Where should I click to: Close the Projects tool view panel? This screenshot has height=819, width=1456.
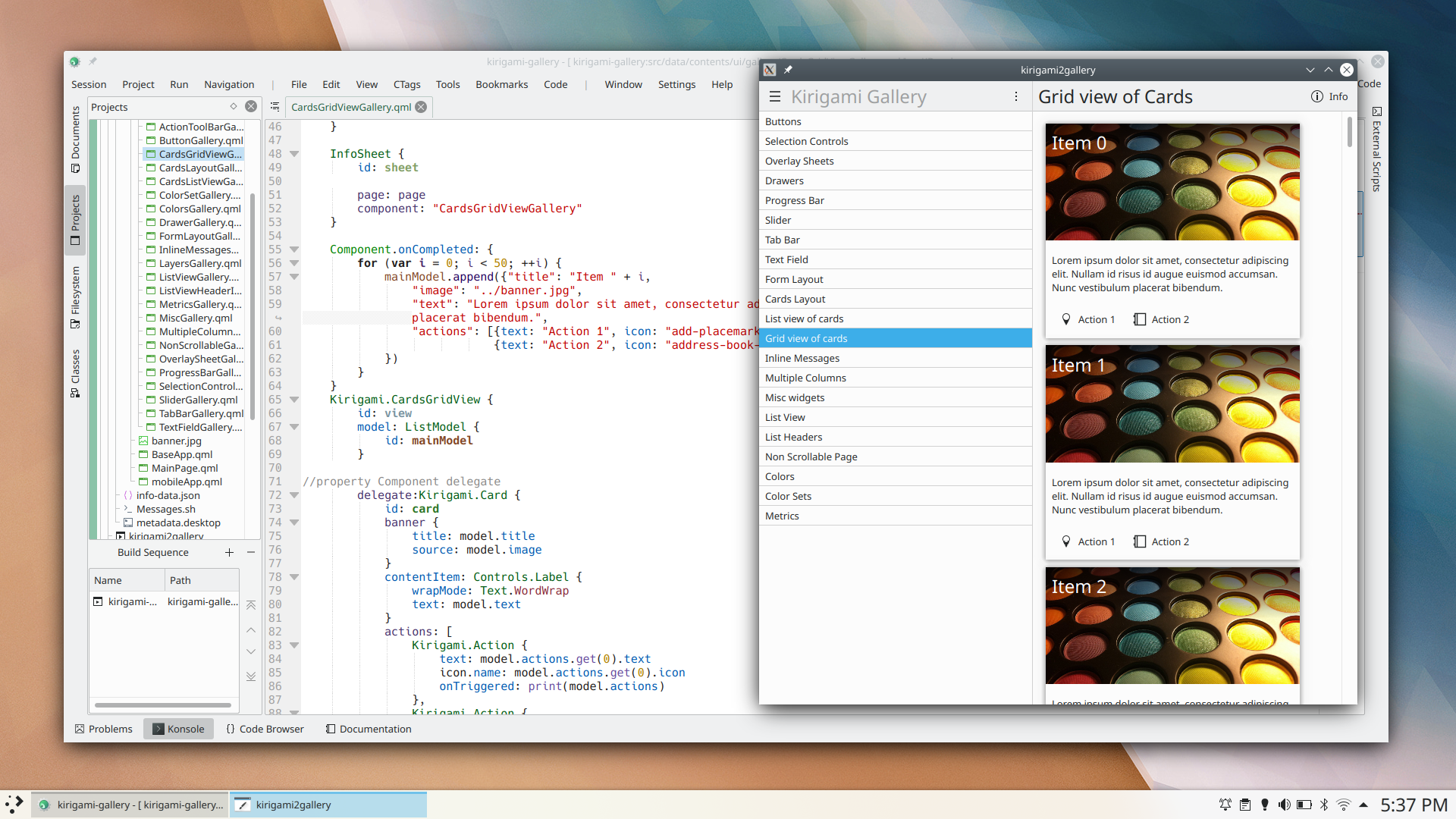251,106
